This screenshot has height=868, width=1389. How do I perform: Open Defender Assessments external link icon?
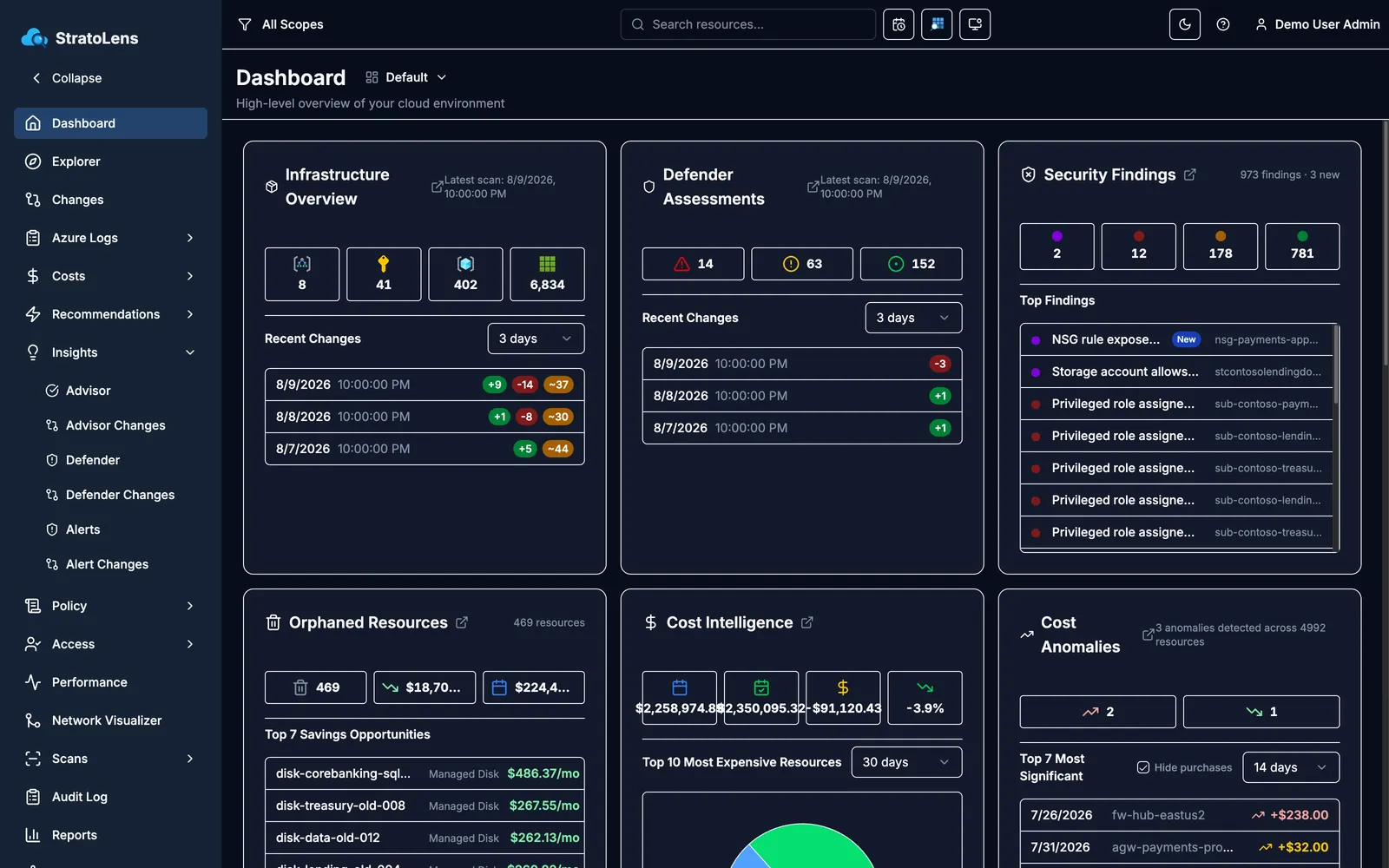coord(813,187)
